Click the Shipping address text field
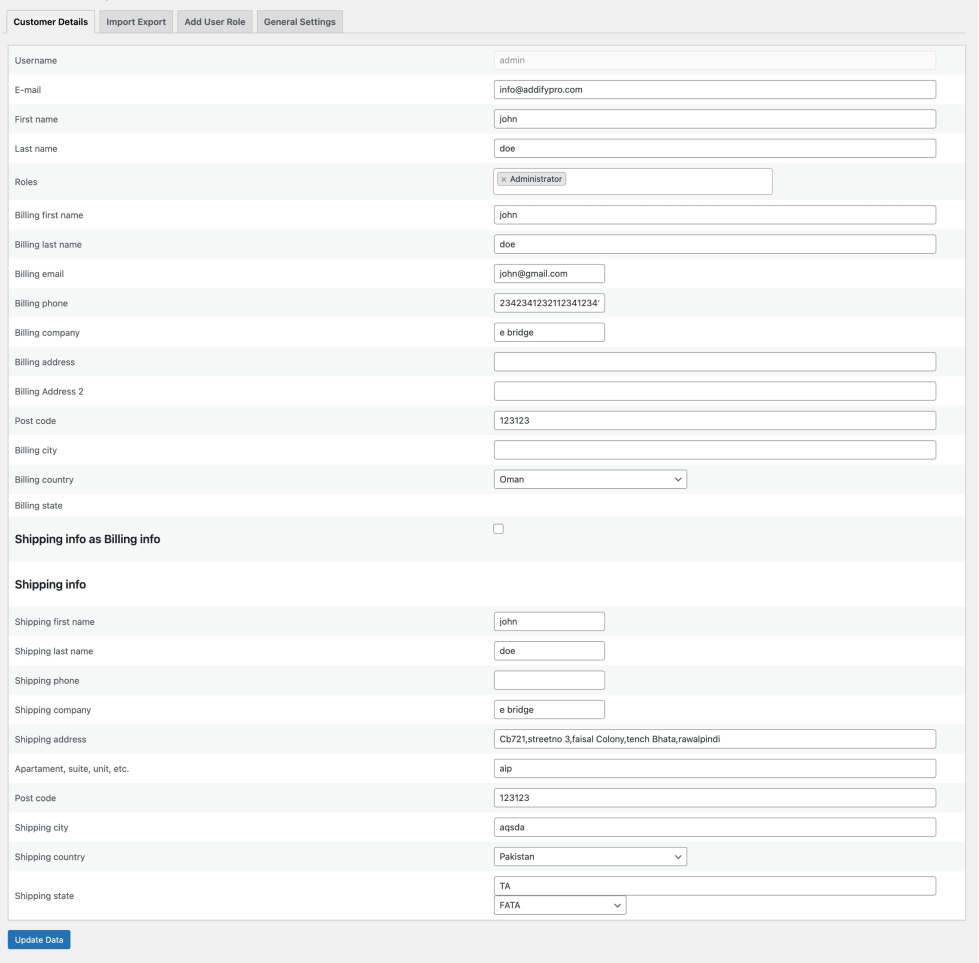Viewport: 979px width, 963px height. coord(714,739)
